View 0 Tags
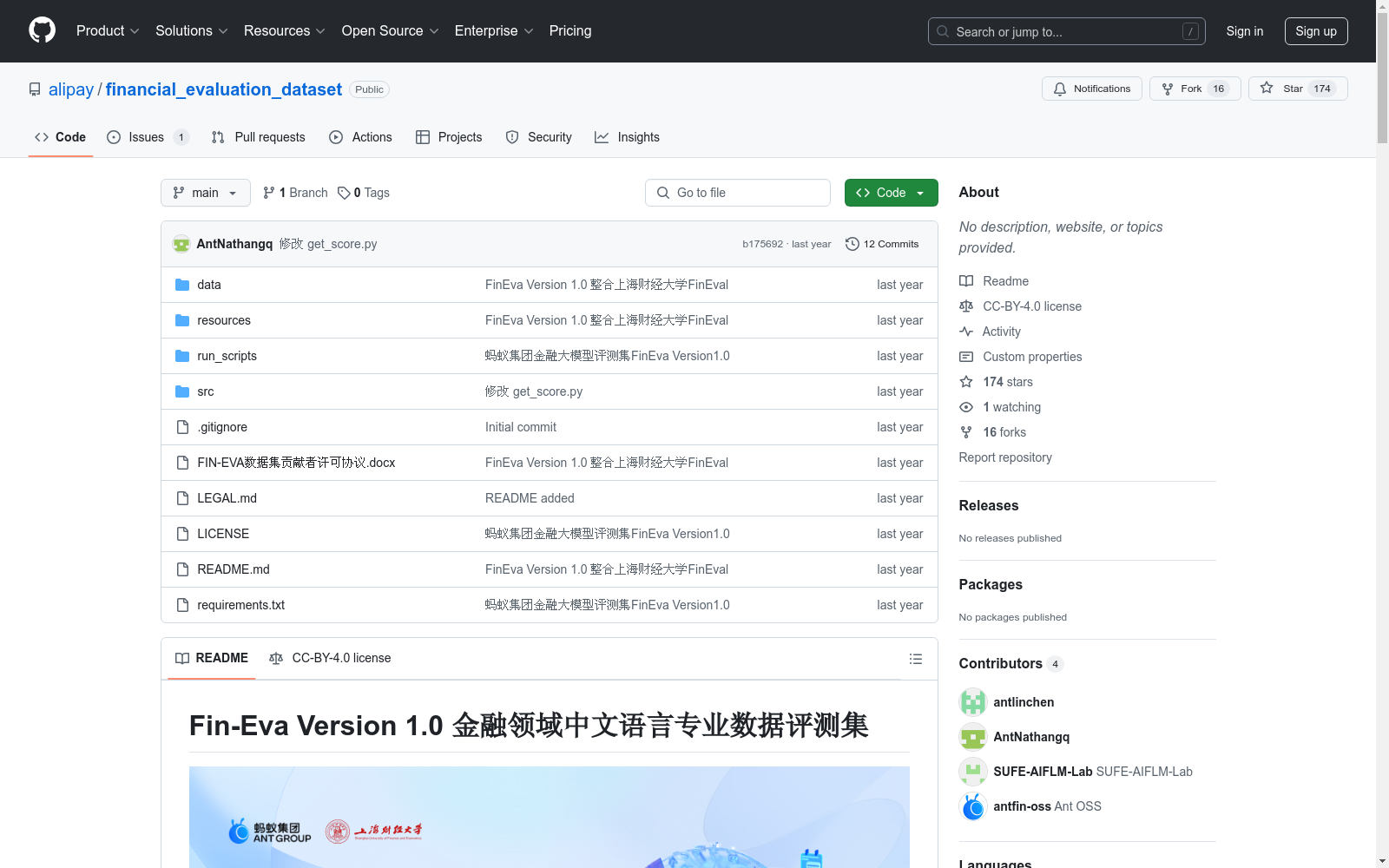 click(364, 193)
